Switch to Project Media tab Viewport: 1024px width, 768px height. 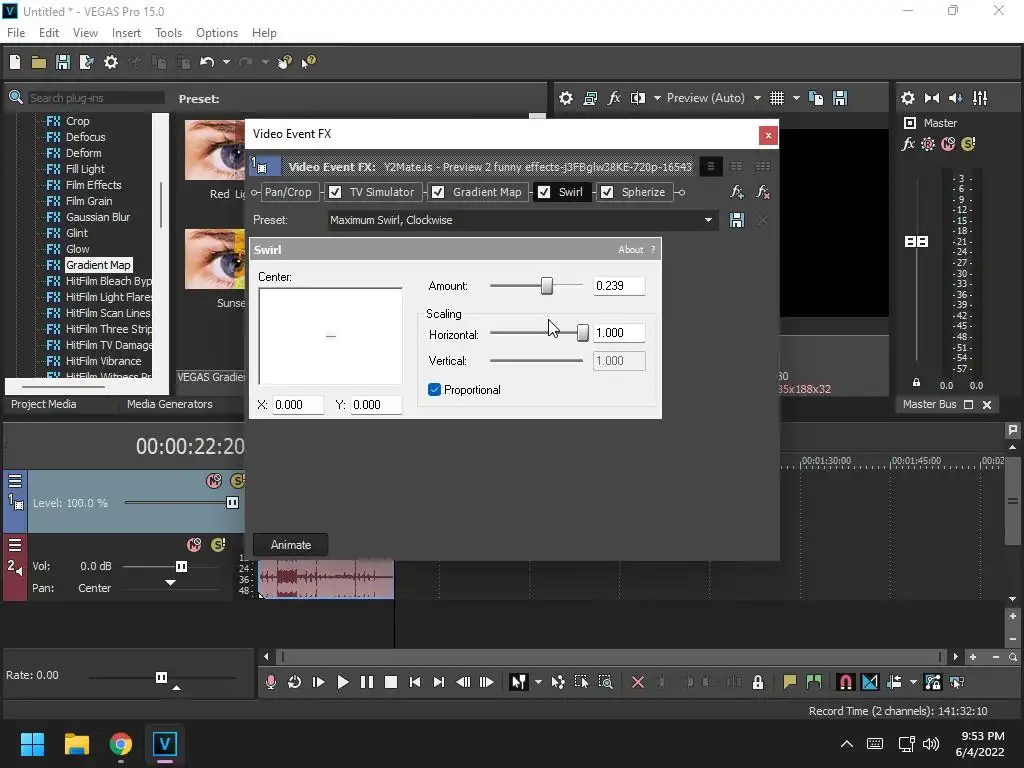(x=44, y=404)
